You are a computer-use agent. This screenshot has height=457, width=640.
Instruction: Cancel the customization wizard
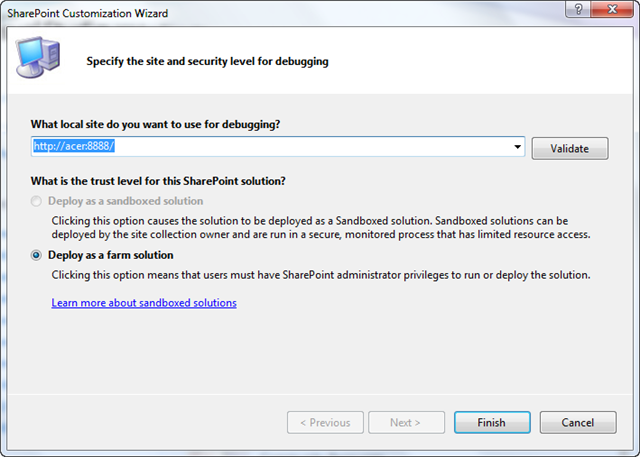coord(578,422)
